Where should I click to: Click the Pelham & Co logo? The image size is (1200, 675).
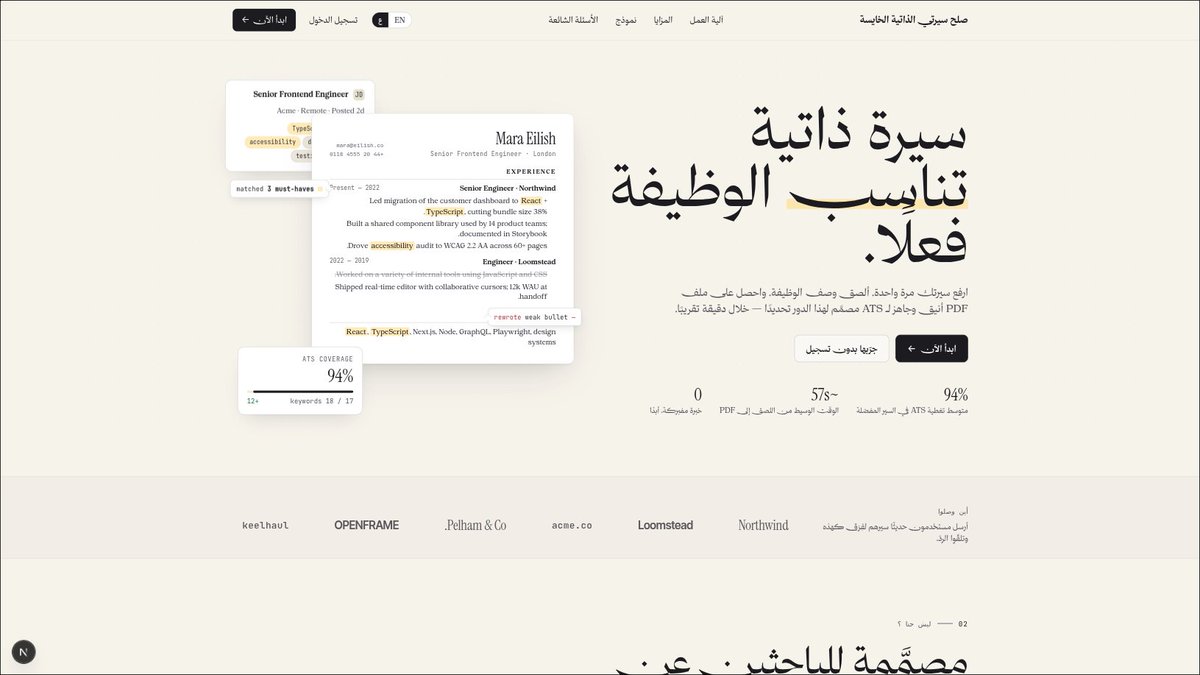click(x=475, y=525)
